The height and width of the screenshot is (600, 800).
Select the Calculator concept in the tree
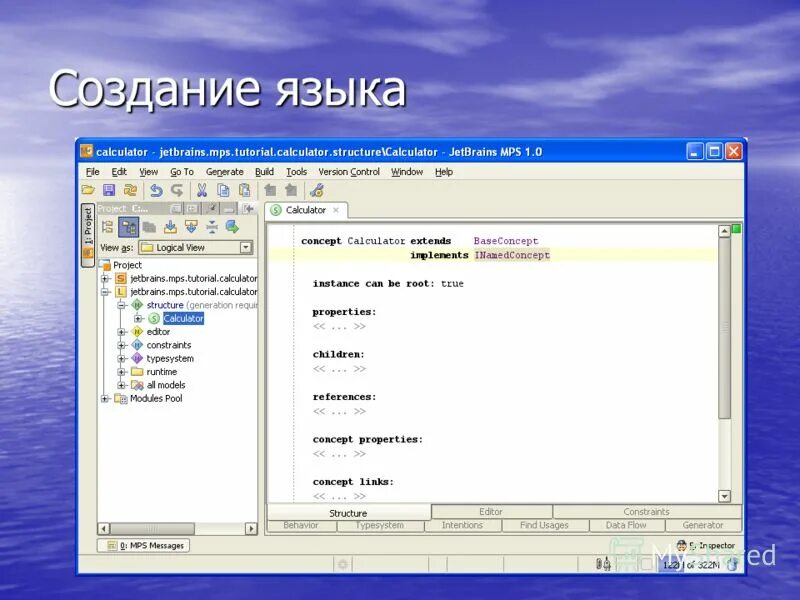point(182,318)
